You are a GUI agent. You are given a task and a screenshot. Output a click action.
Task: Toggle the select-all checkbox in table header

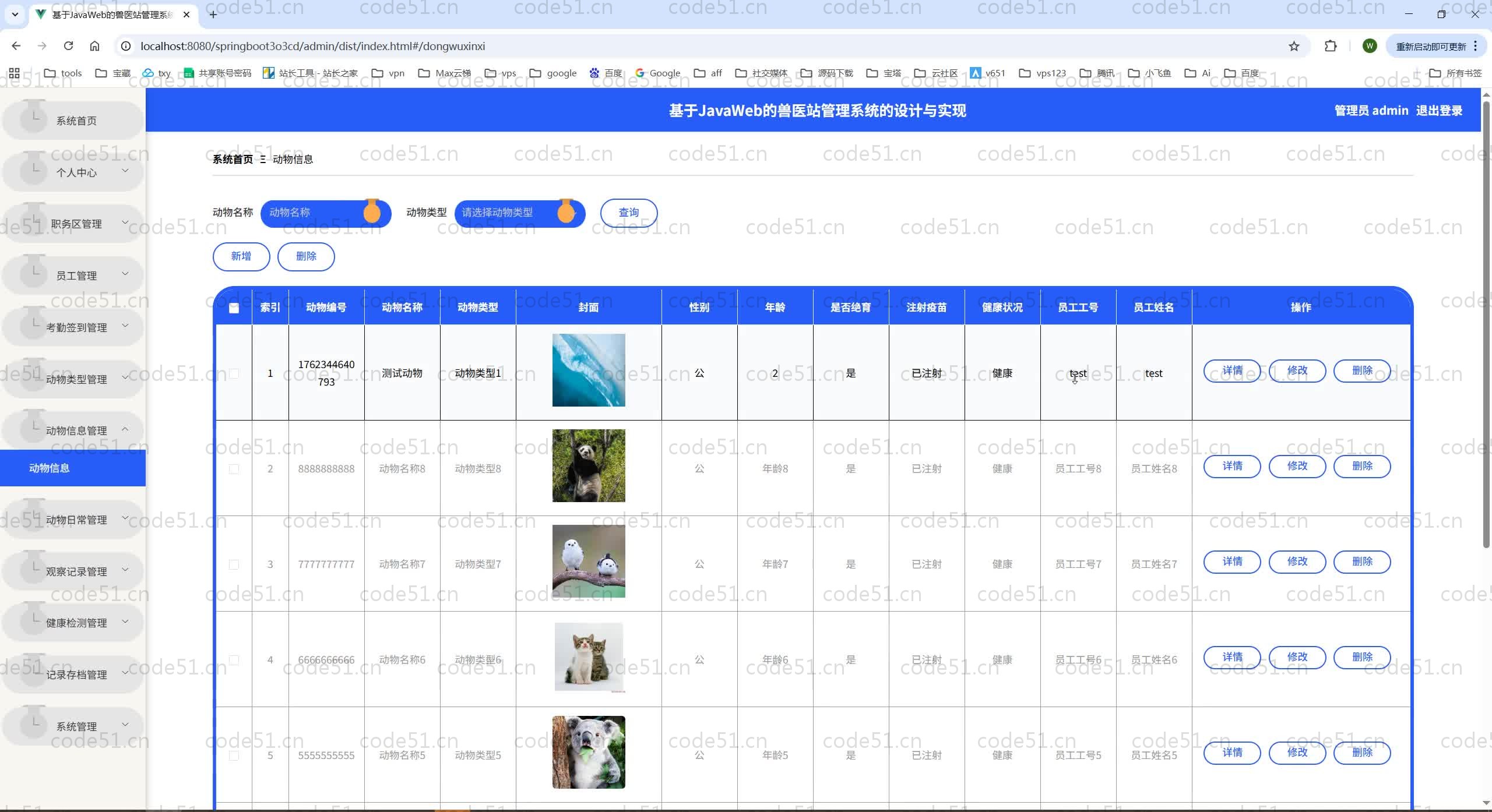pos(234,308)
